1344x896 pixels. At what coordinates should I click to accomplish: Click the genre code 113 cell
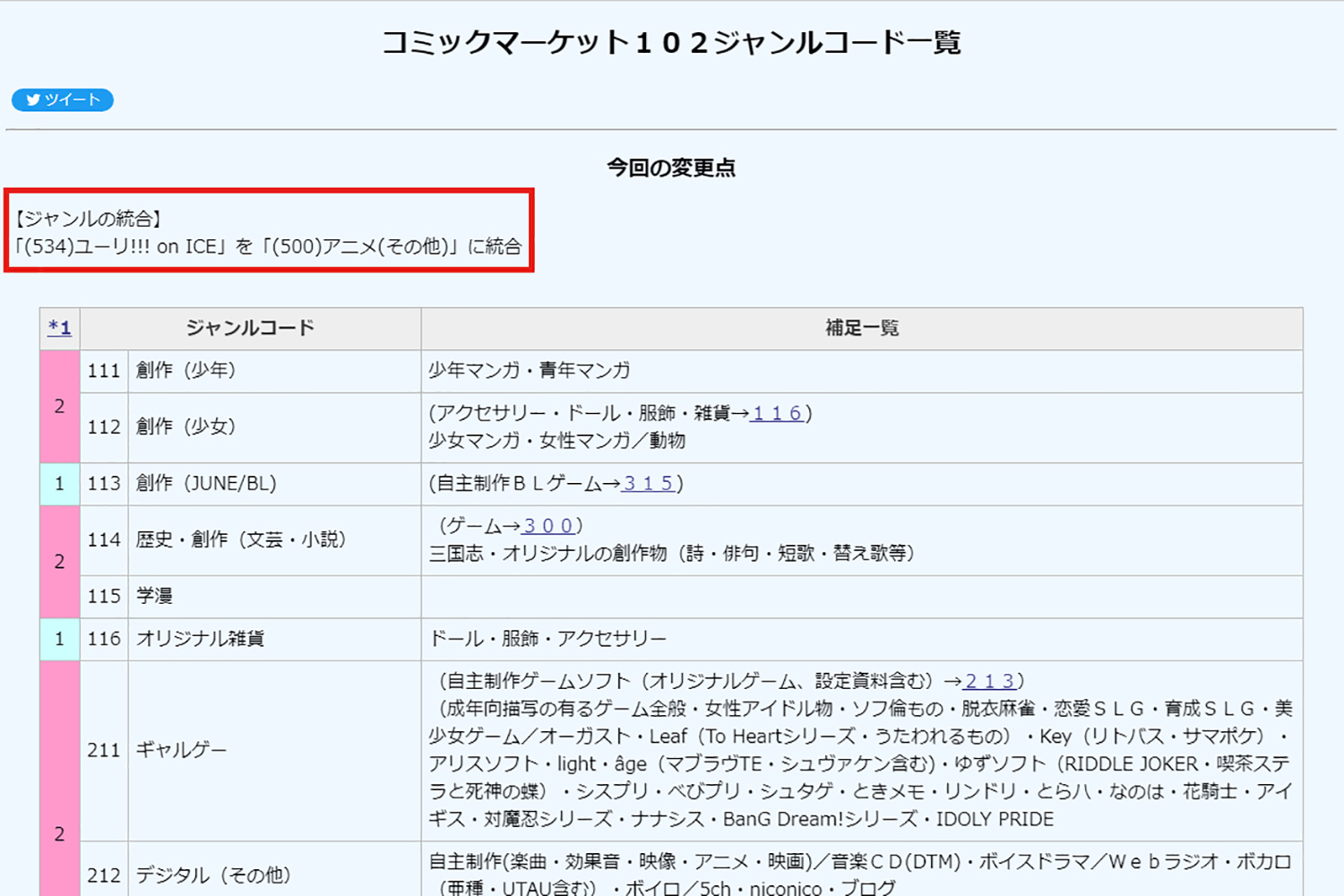pos(104,484)
